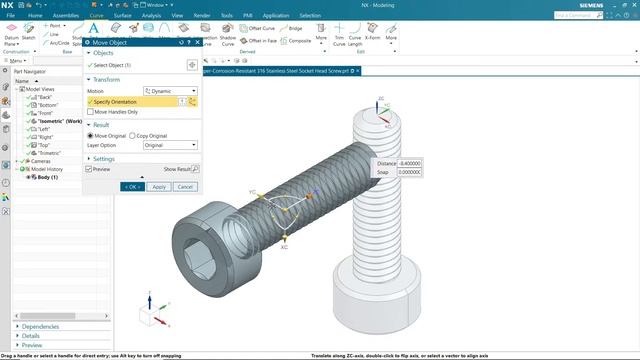Click the Select Object crosshair icon
This screenshot has width=640, height=360.
click(192, 65)
